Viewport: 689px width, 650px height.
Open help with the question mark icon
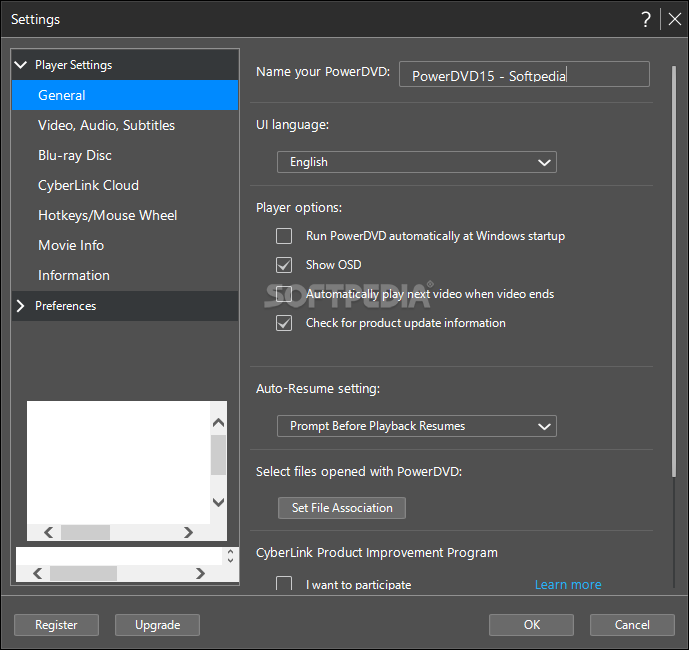pos(645,19)
